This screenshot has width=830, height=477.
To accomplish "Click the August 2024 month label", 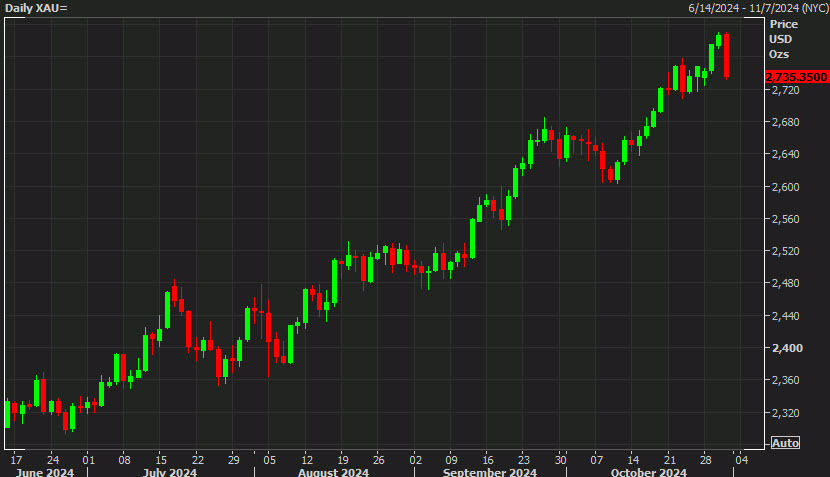I will click(x=333, y=472).
